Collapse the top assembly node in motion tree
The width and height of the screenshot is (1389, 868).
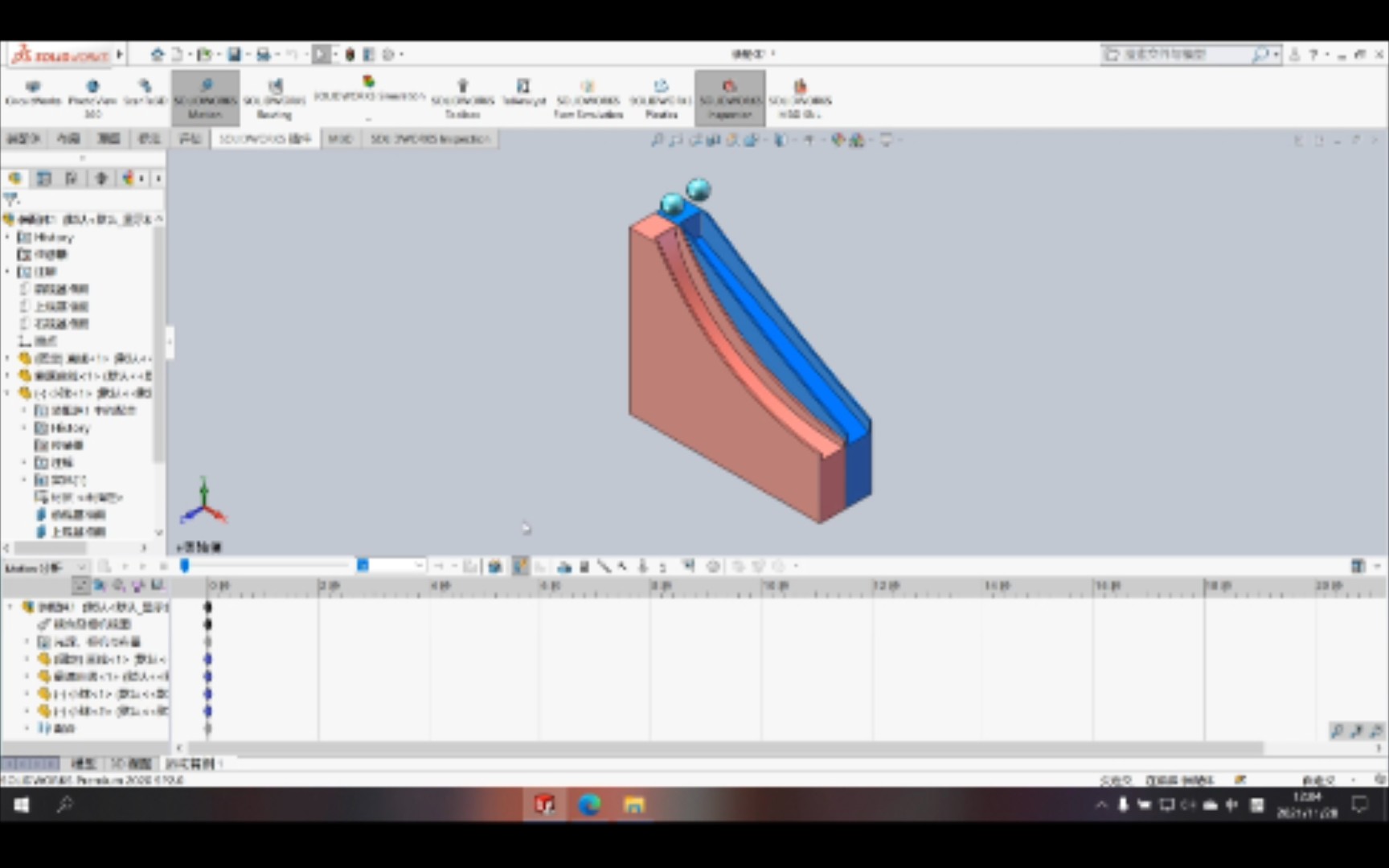[x=10, y=607]
